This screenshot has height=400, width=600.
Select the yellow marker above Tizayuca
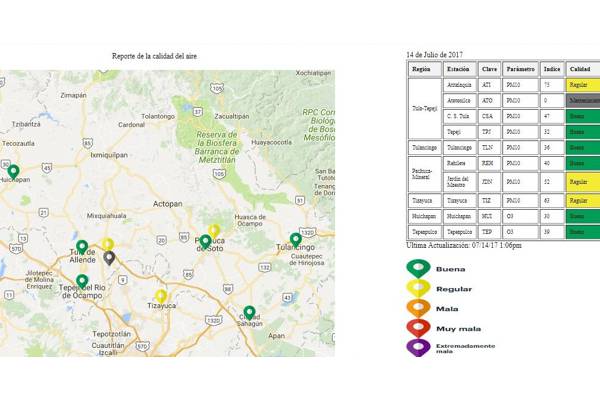[161, 297]
